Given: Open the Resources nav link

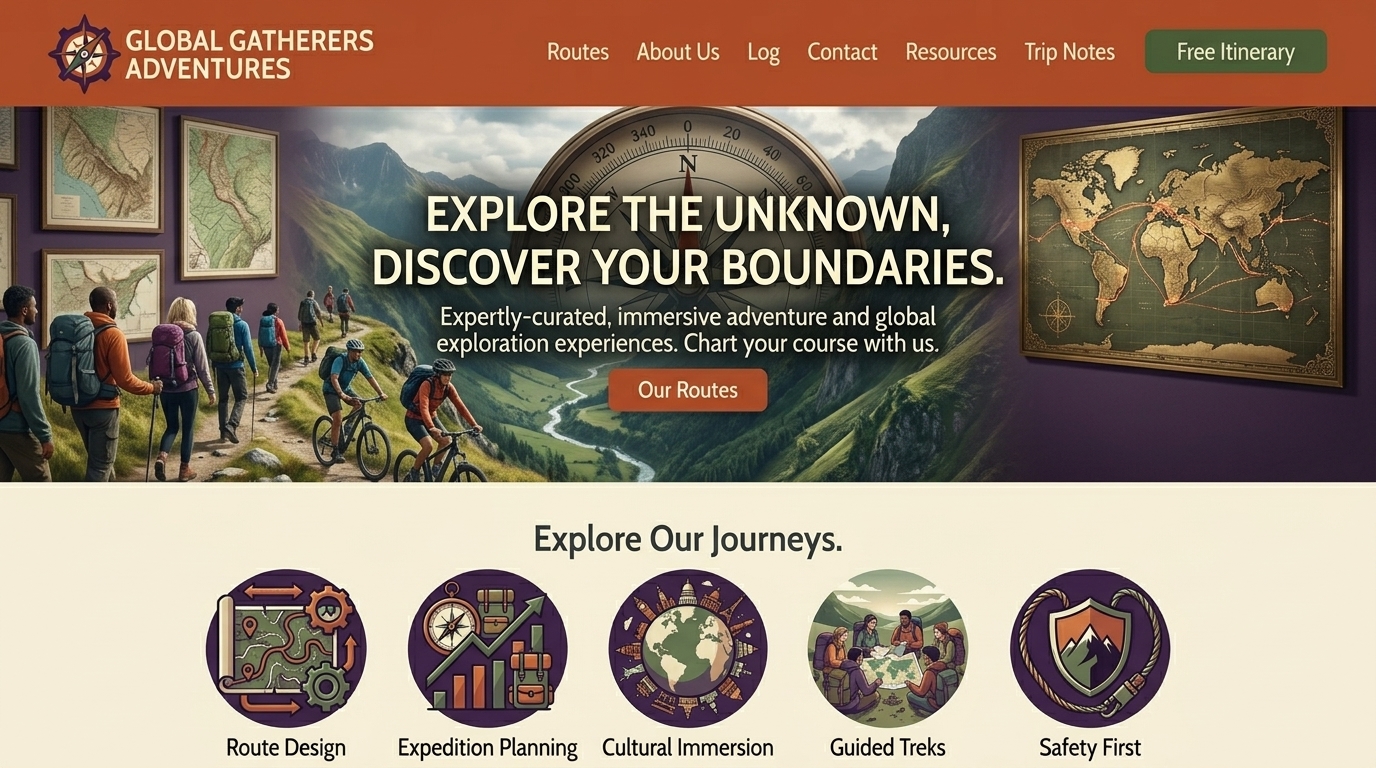Looking at the screenshot, I should 951,52.
